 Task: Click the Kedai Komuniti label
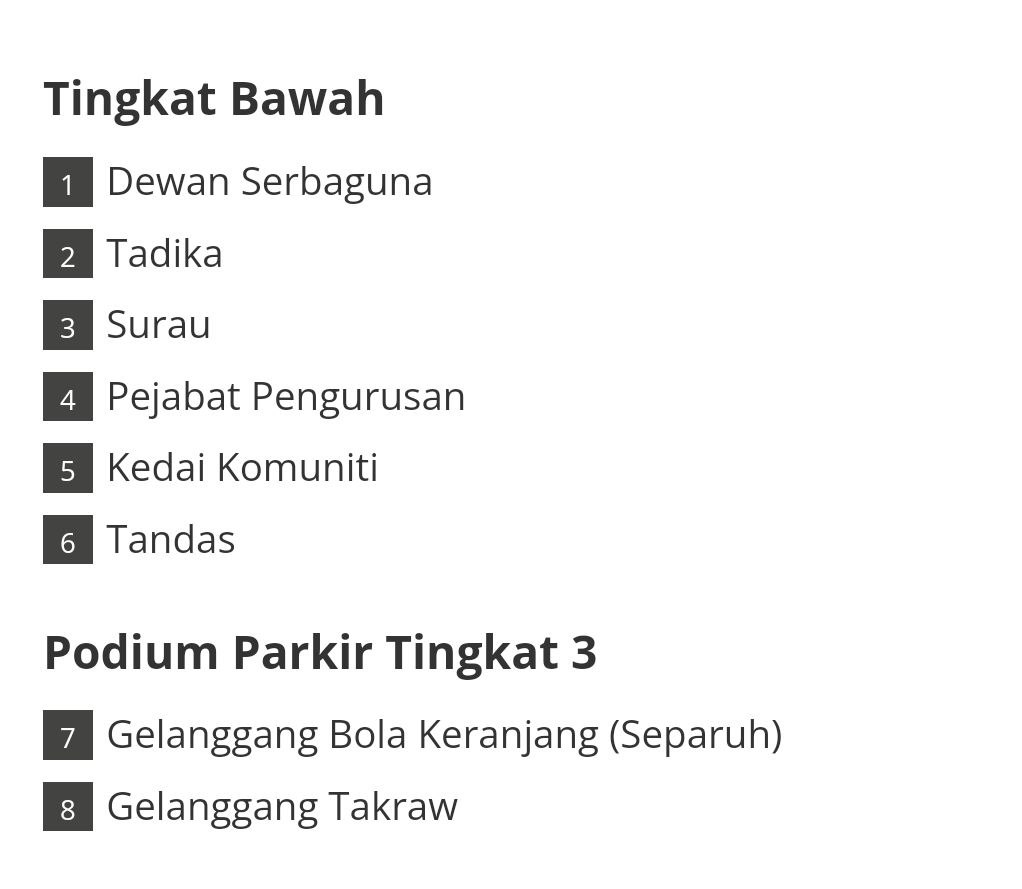(x=243, y=468)
